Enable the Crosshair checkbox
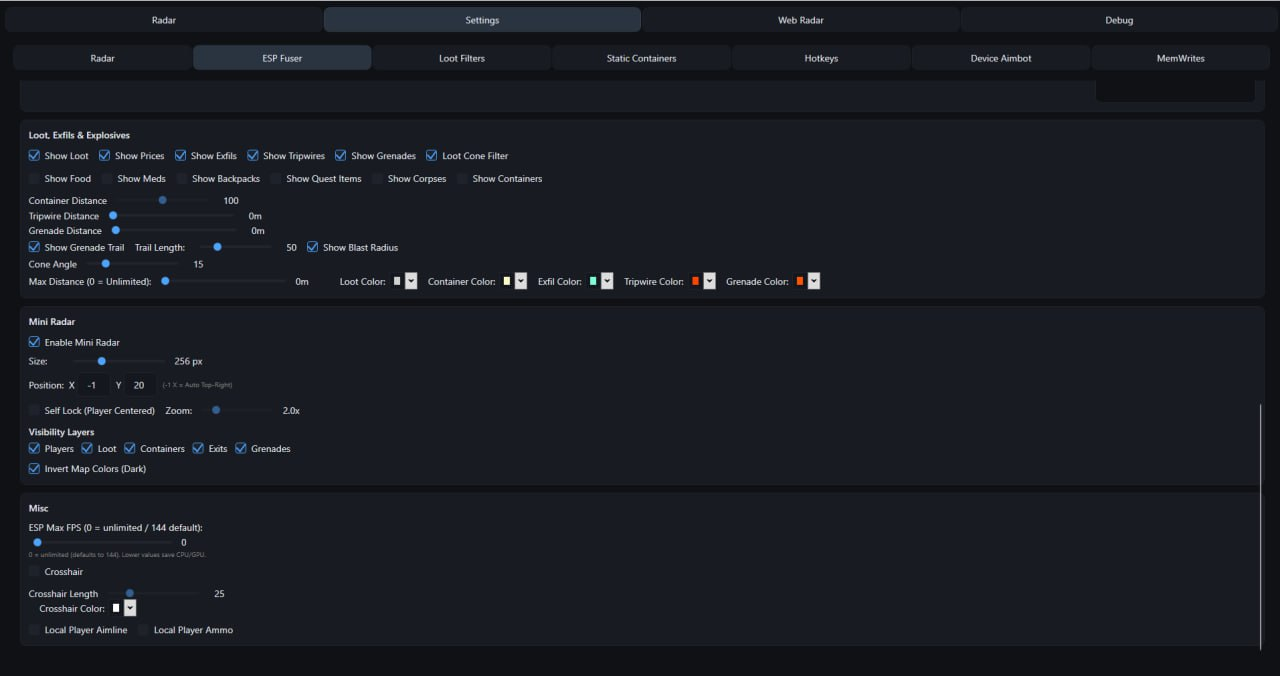Viewport: 1280px width, 676px height. [x=35, y=572]
